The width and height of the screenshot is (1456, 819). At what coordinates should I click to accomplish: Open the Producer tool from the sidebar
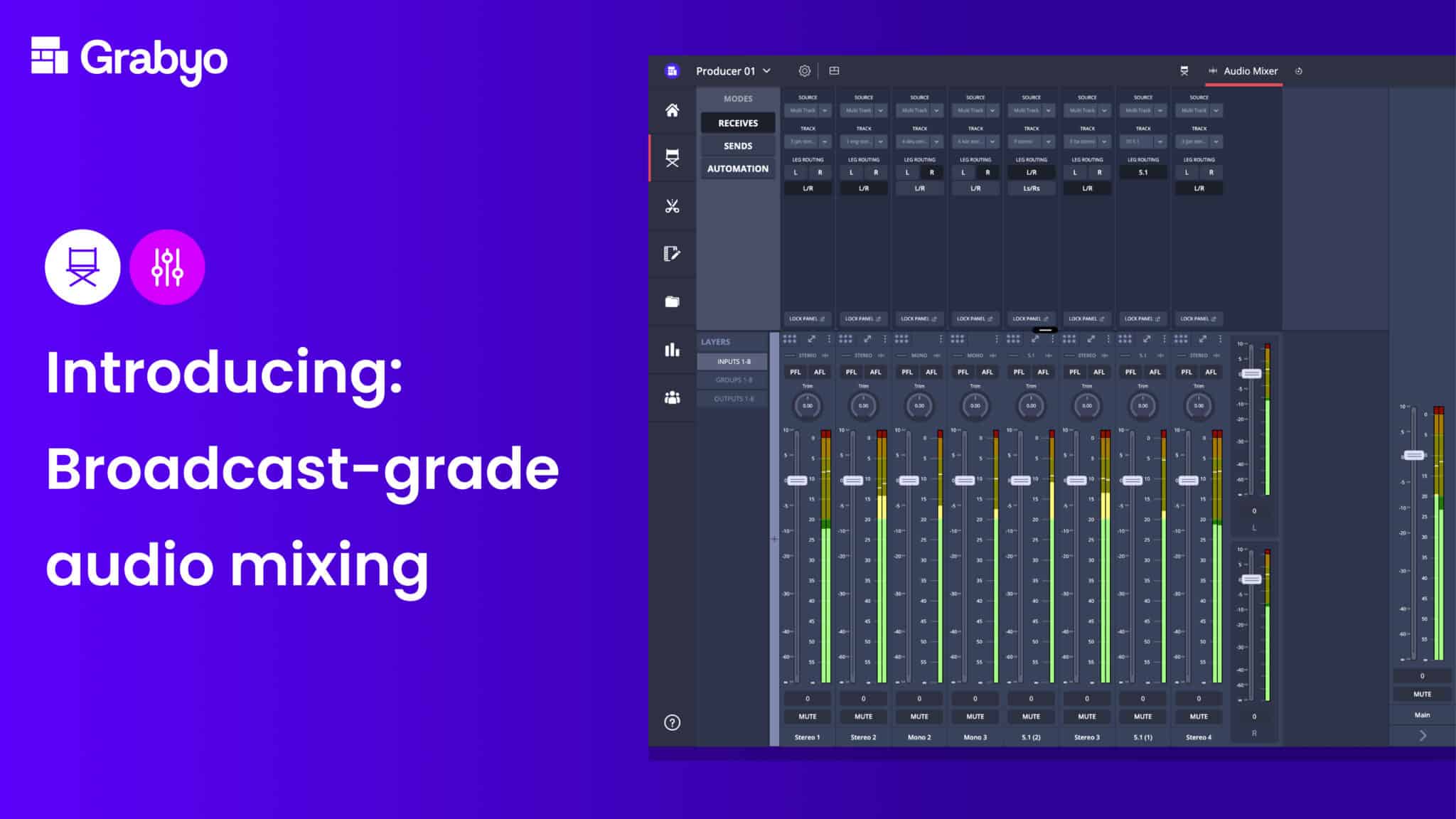click(x=673, y=159)
